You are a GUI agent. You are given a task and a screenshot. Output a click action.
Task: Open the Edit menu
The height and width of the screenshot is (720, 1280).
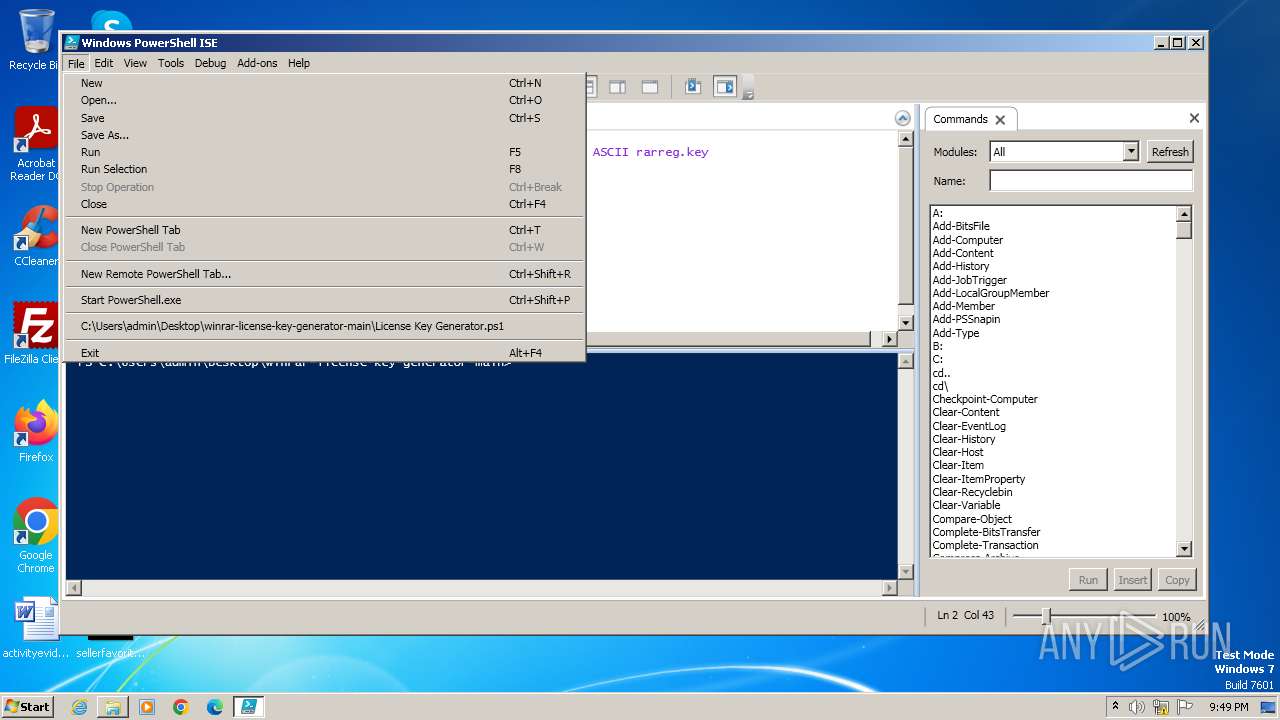point(104,63)
